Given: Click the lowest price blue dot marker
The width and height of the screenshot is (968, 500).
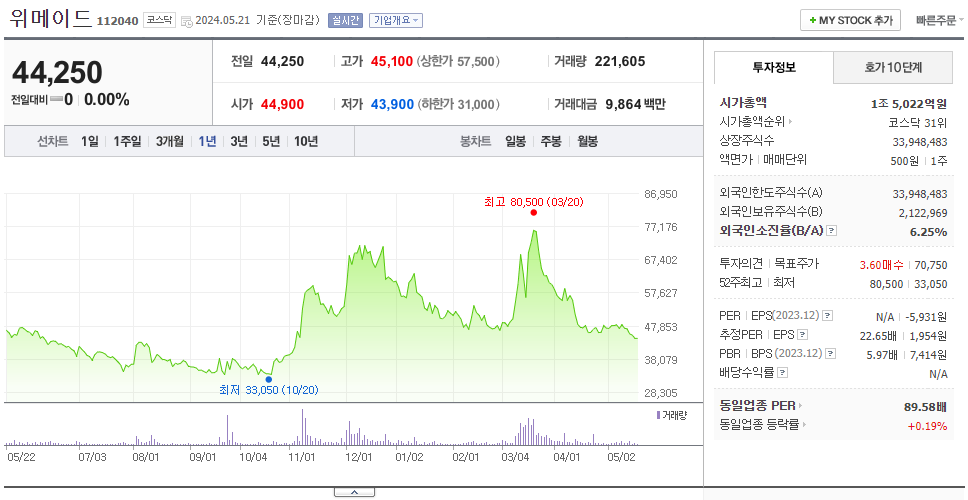Looking at the screenshot, I should click(x=268, y=379).
